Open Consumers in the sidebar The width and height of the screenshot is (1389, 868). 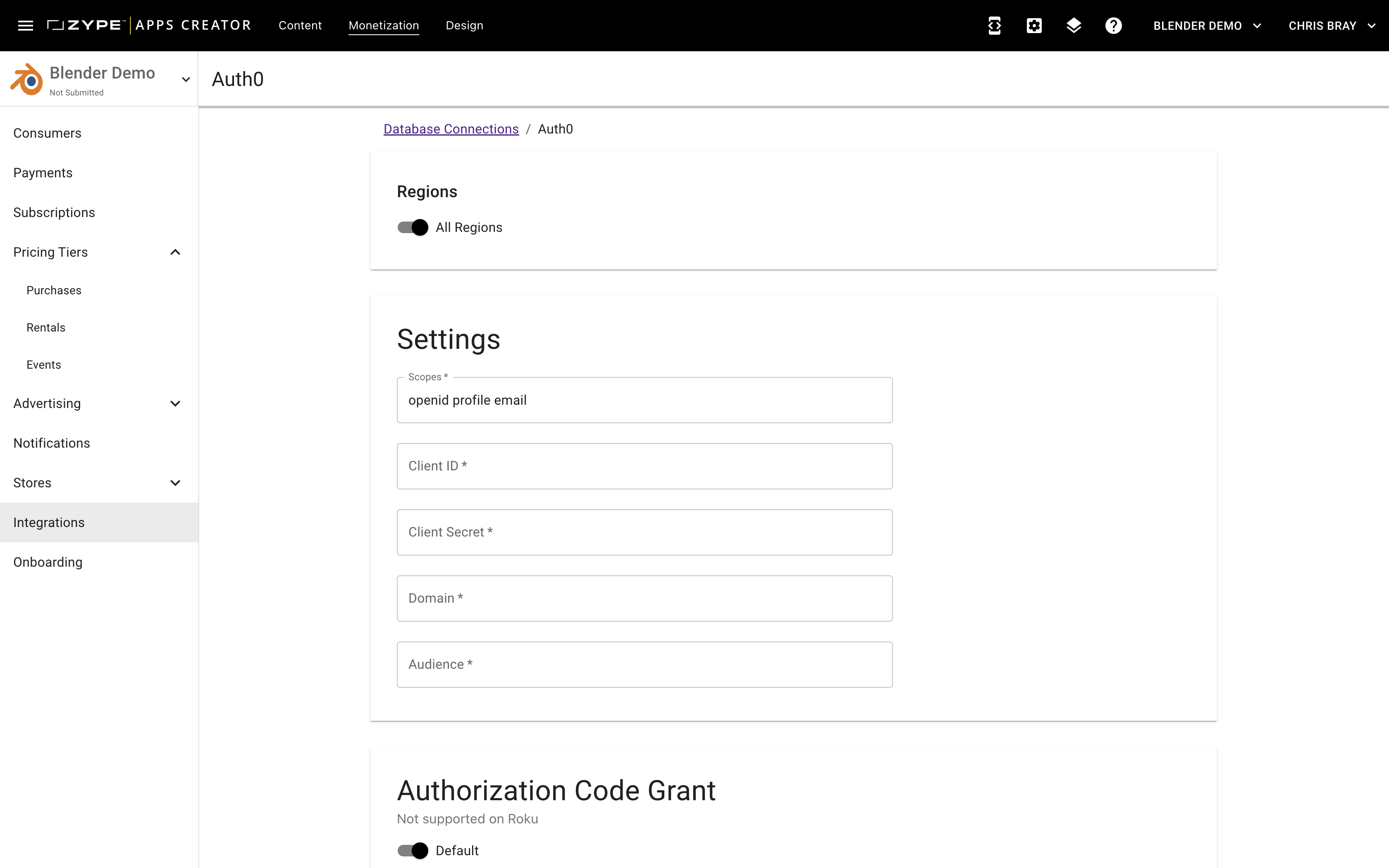[99, 133]
